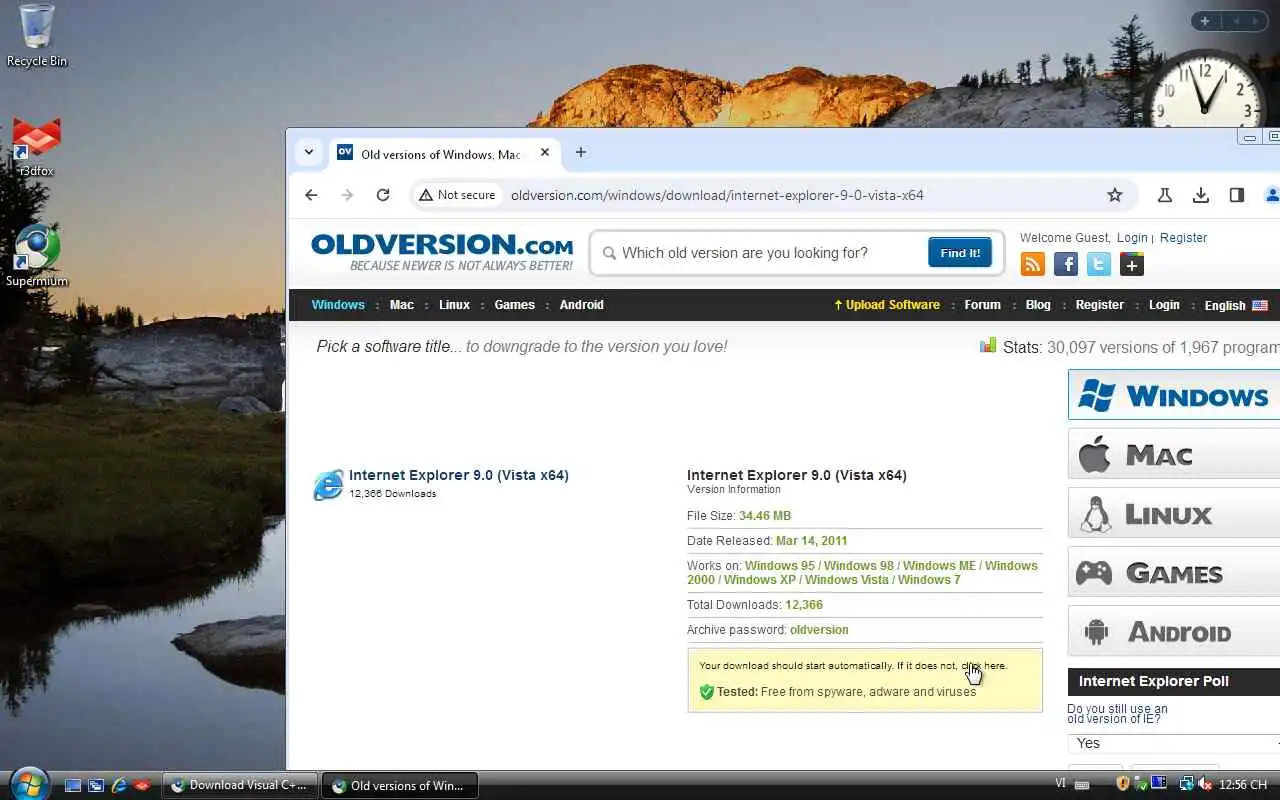Click the large Mac sidebar button
This screenshot has width=1280, height=800.
point(1174,454)
